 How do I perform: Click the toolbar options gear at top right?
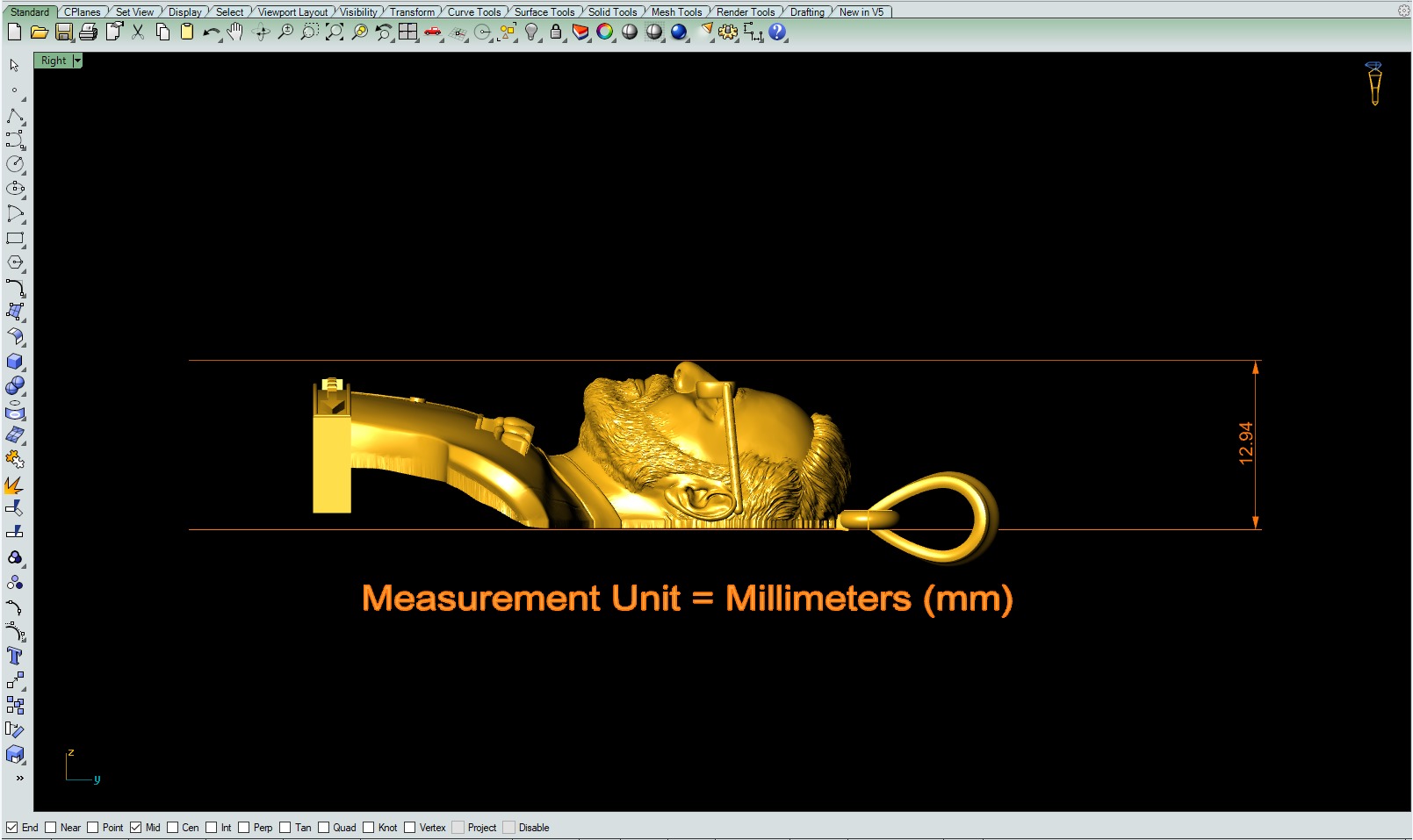coord(1404,11)
